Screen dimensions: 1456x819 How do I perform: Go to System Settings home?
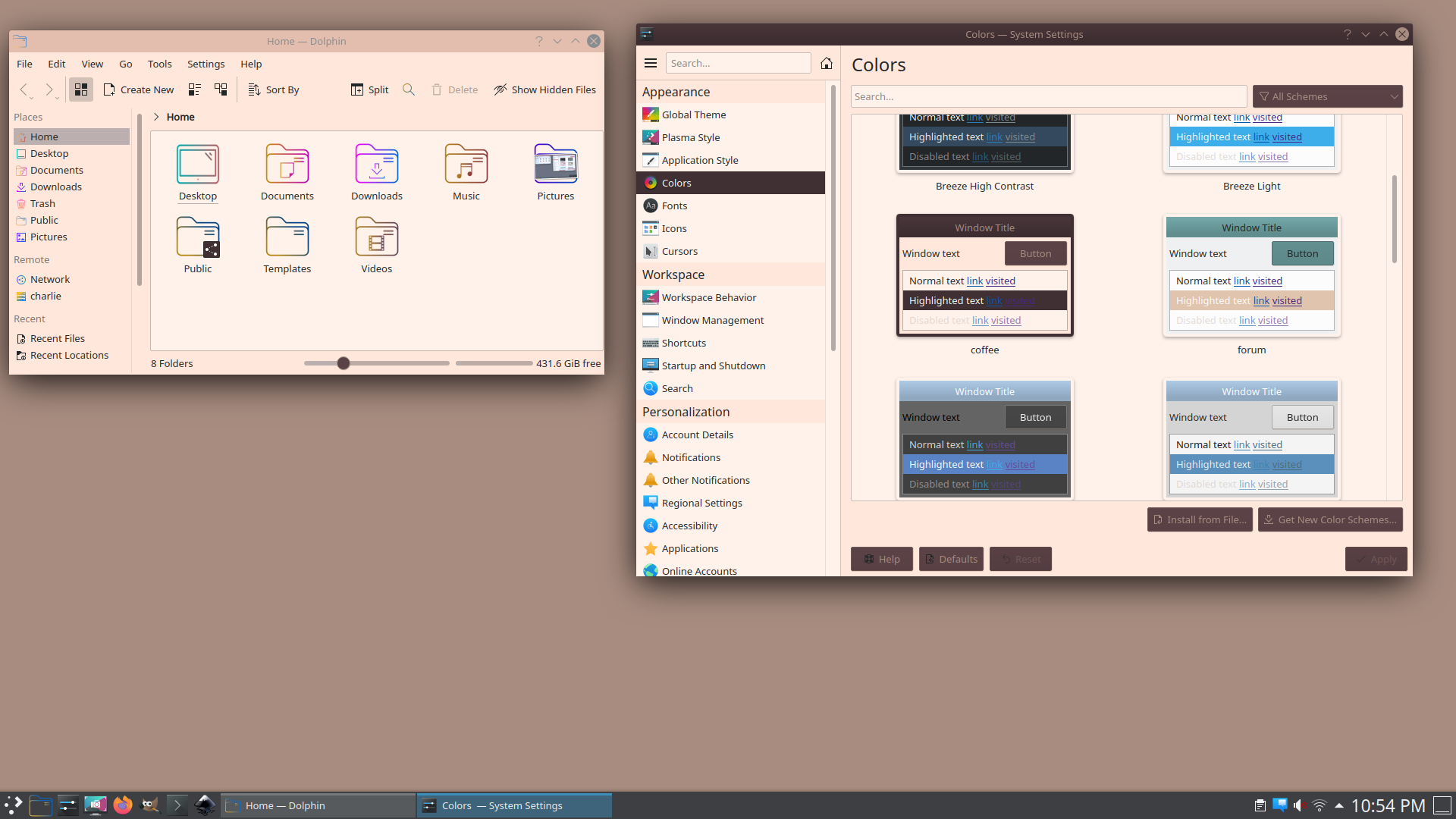(827, 63)
